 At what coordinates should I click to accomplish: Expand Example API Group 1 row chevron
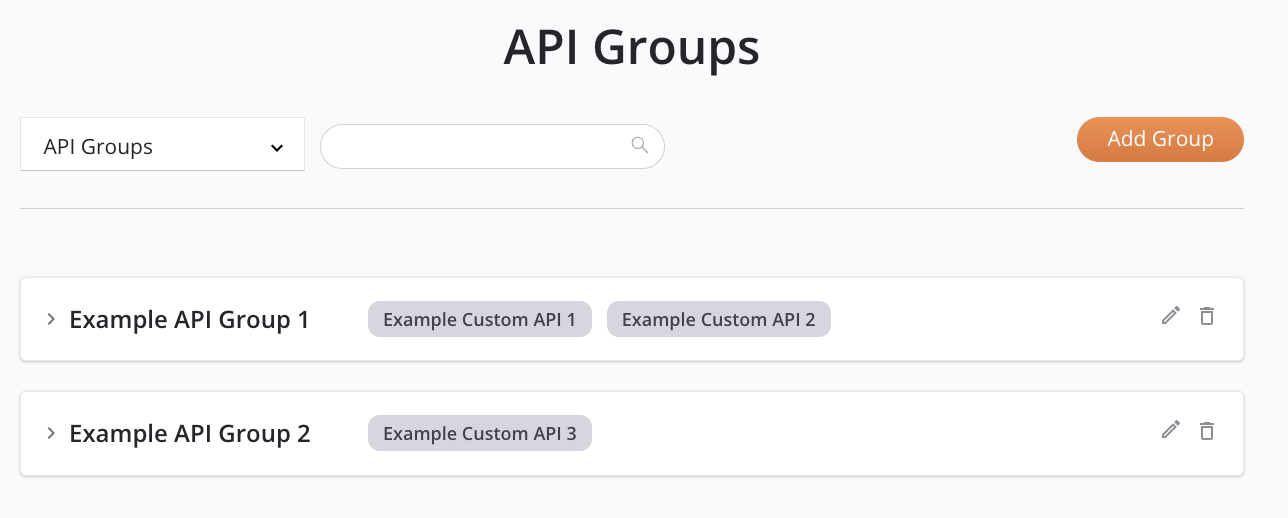click(50, 319)
